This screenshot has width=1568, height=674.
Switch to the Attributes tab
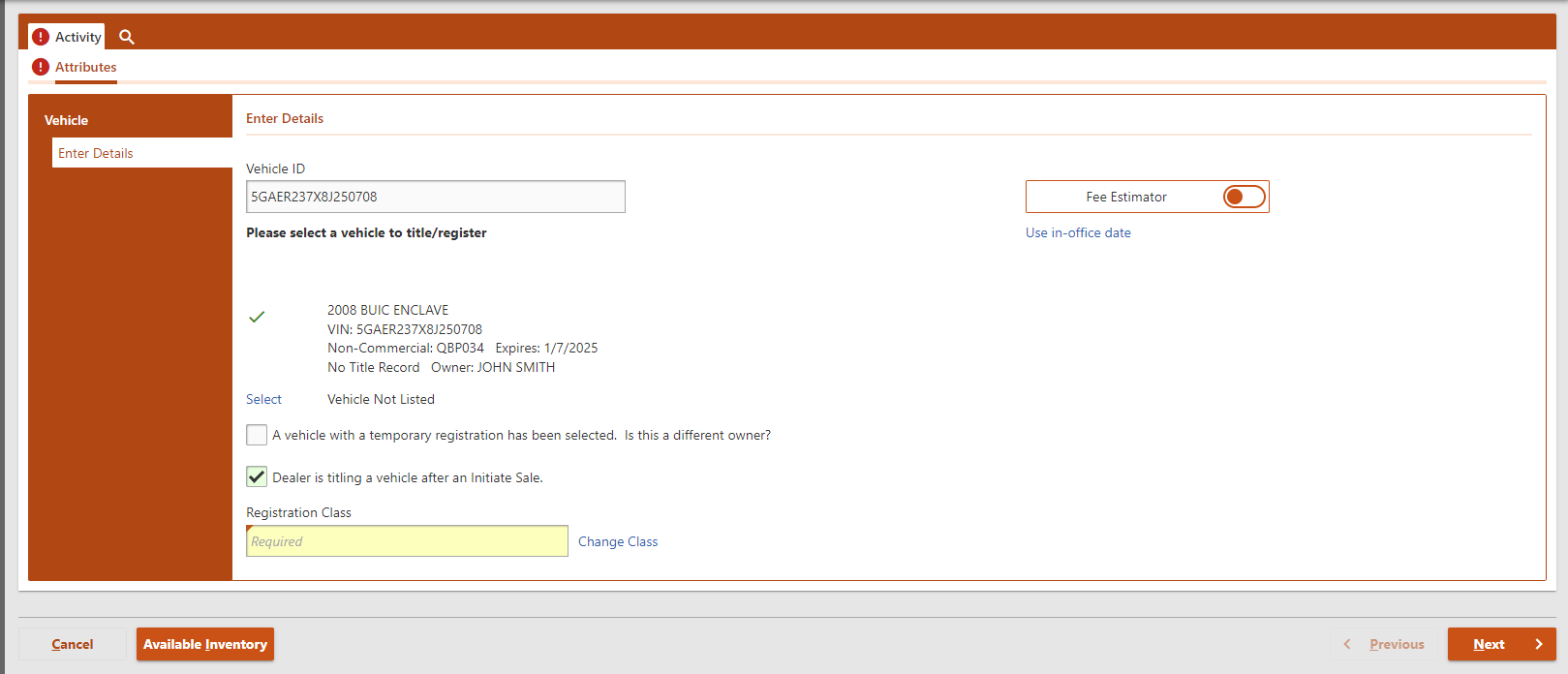(85, 67)
